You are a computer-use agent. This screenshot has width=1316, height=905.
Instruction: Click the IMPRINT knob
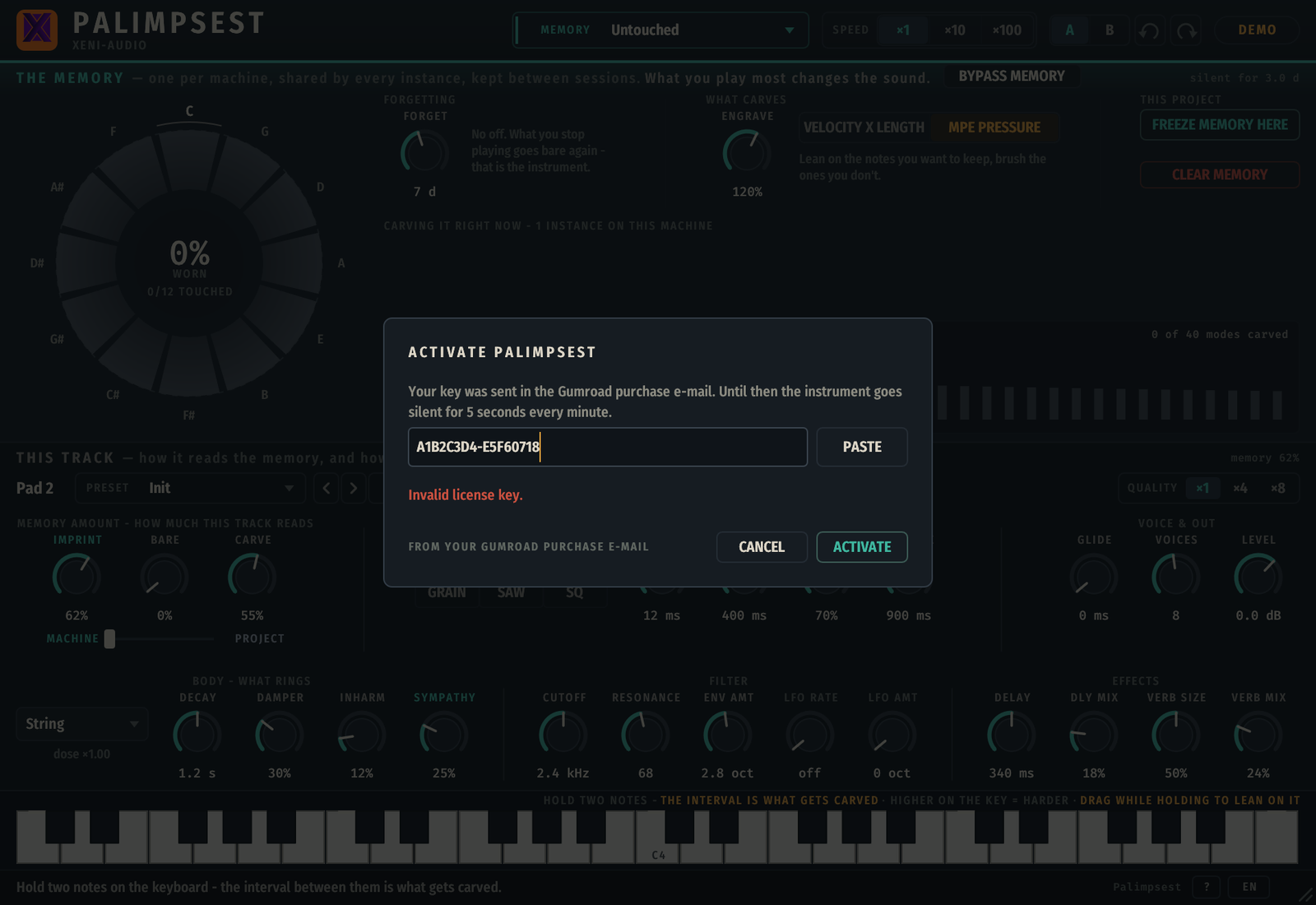(76, 576)
